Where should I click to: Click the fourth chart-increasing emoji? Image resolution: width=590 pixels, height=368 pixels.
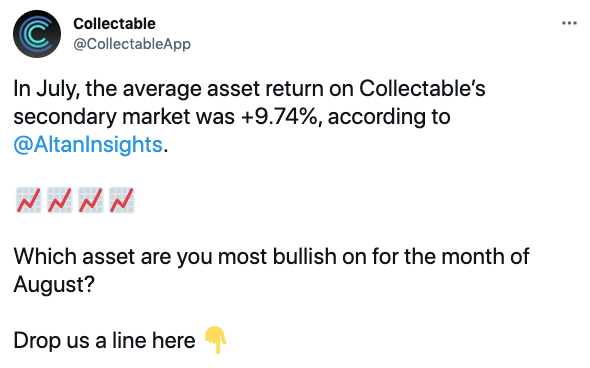(x=122, y=200)
